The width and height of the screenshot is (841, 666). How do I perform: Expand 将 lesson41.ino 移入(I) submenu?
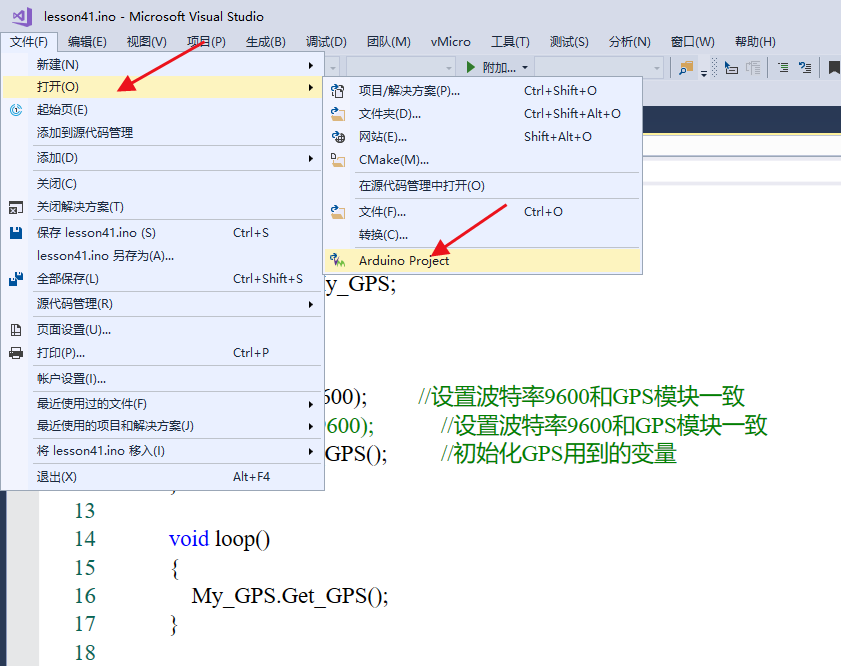[x=163, y=451]
